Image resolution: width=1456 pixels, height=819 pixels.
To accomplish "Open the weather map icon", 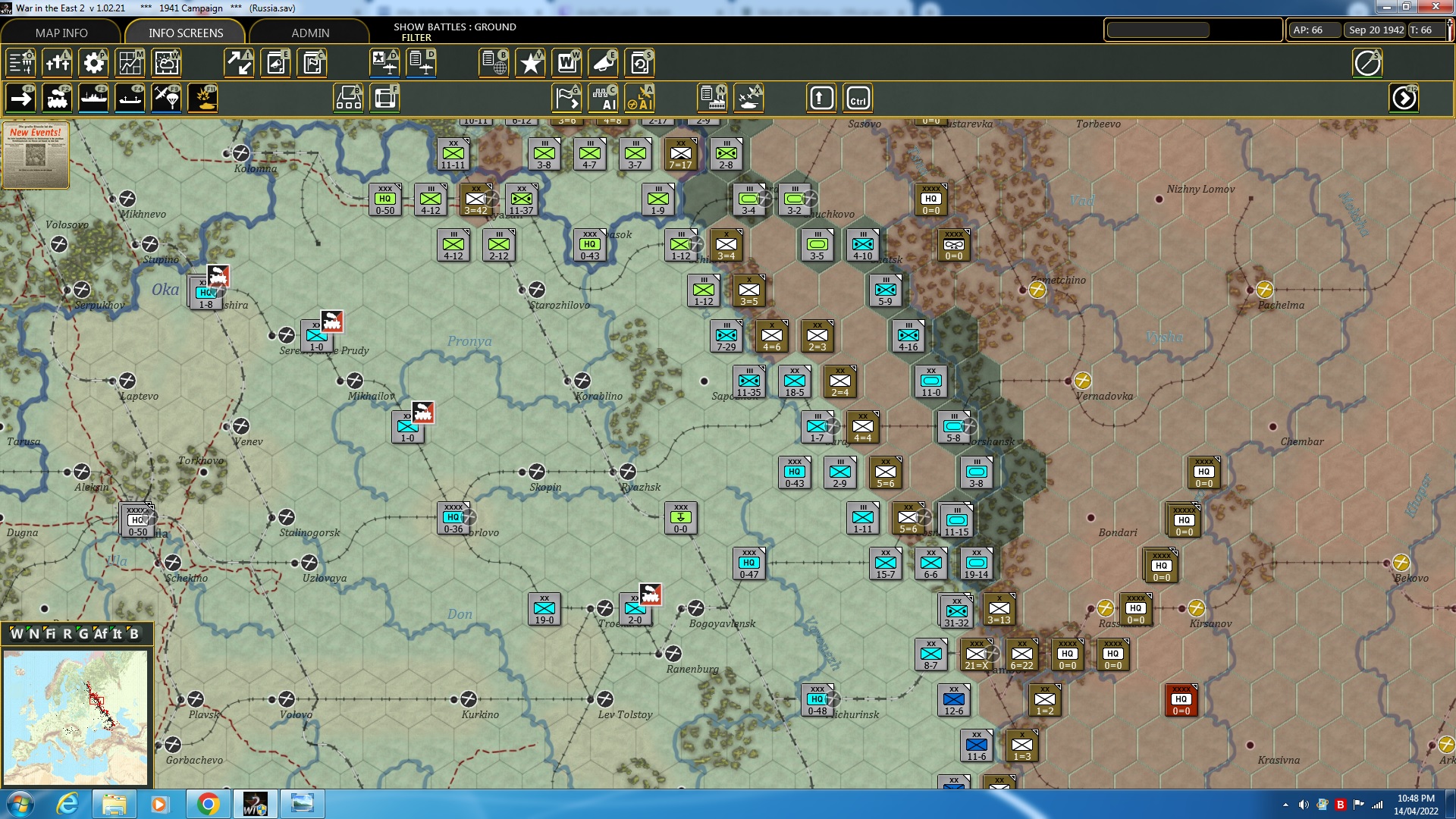I will coord(166,63).
